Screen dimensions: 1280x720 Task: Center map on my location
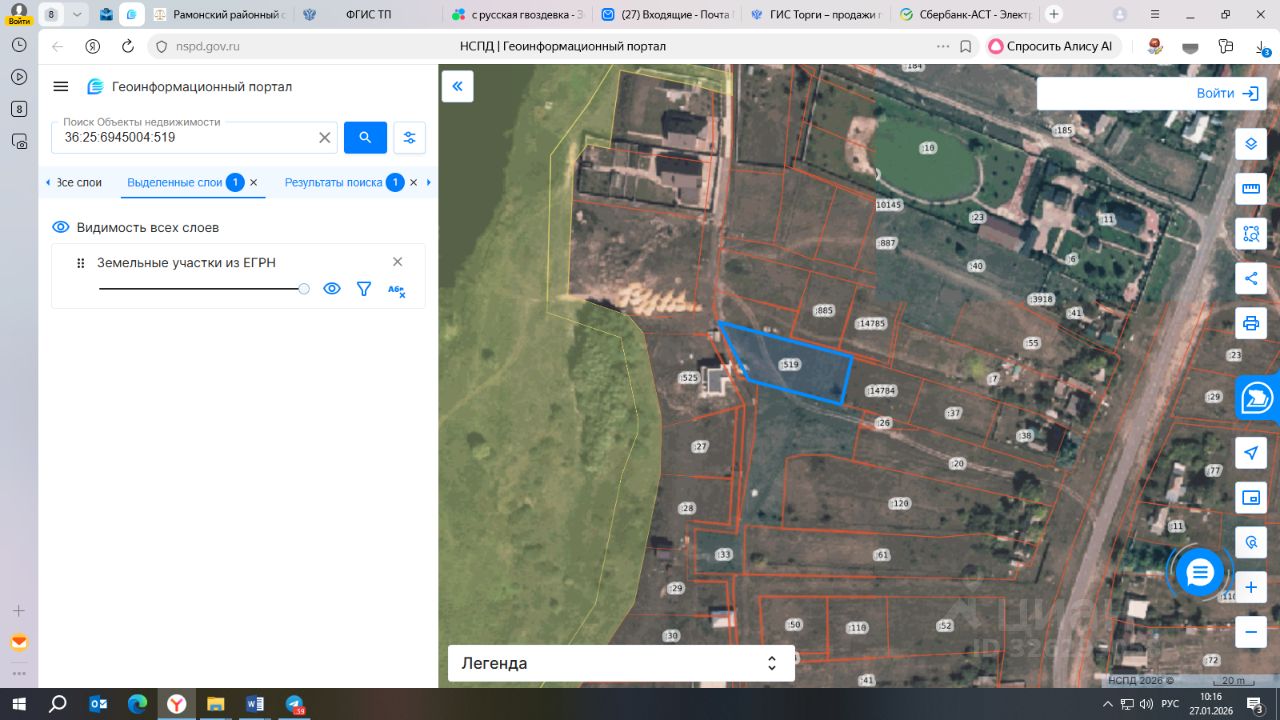click(x=1251, y=453)
